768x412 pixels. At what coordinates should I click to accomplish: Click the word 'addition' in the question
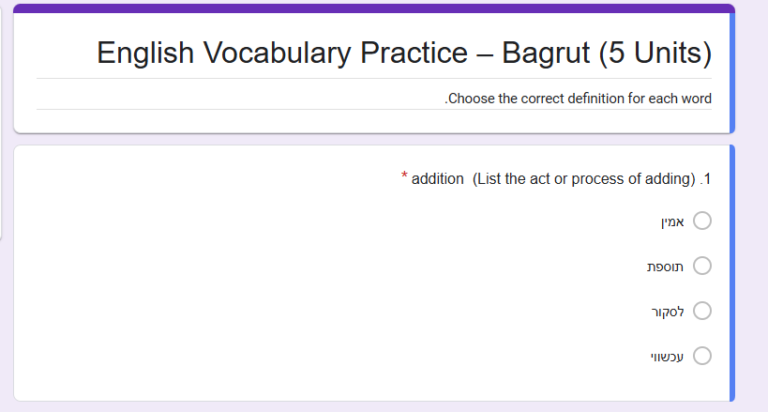[438, 179]
